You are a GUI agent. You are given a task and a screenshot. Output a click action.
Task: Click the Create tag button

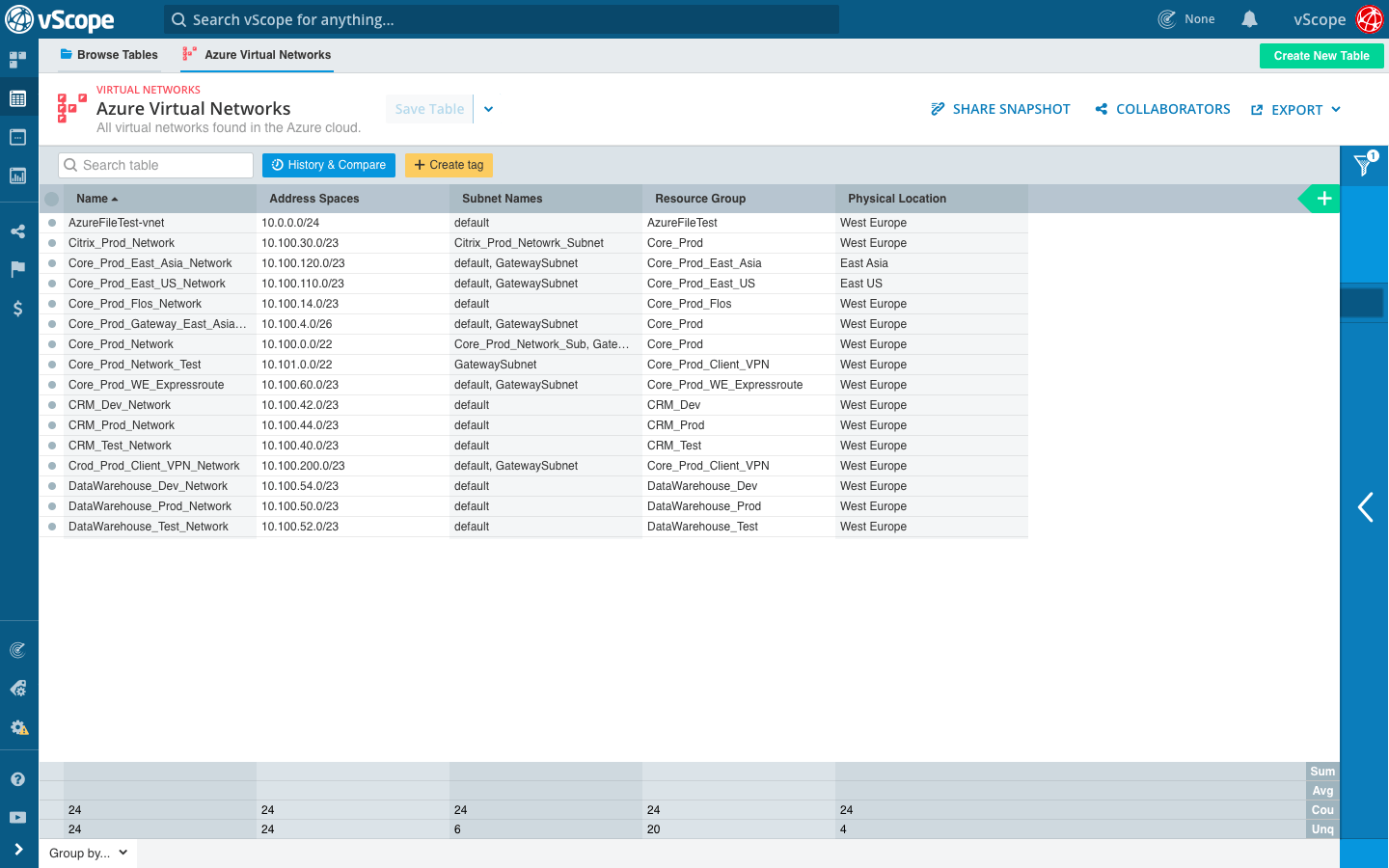[449, 165]
